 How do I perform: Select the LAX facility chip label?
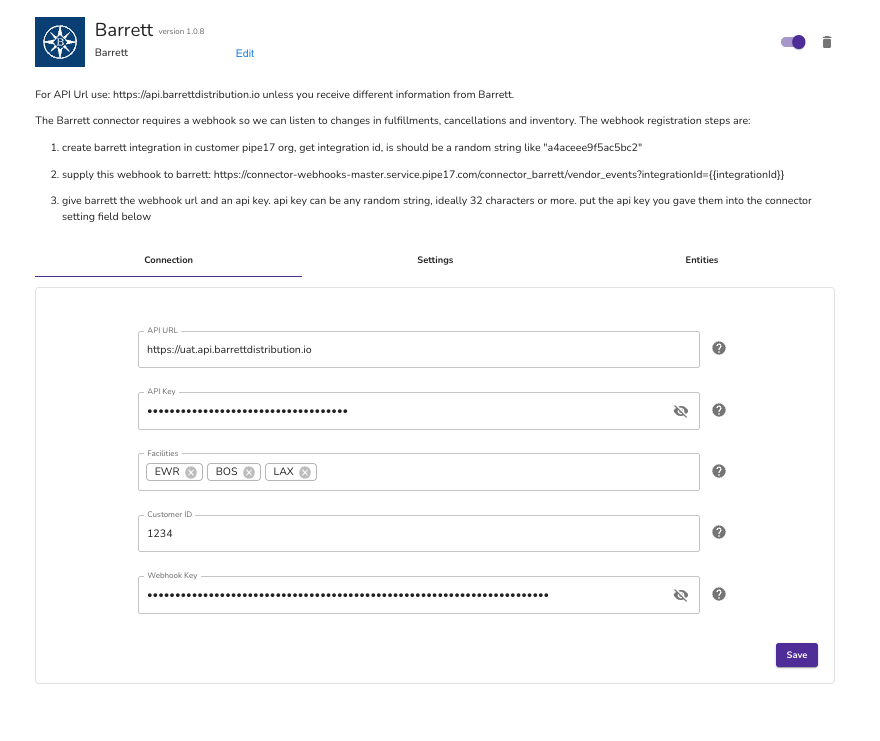click(283, 472)
